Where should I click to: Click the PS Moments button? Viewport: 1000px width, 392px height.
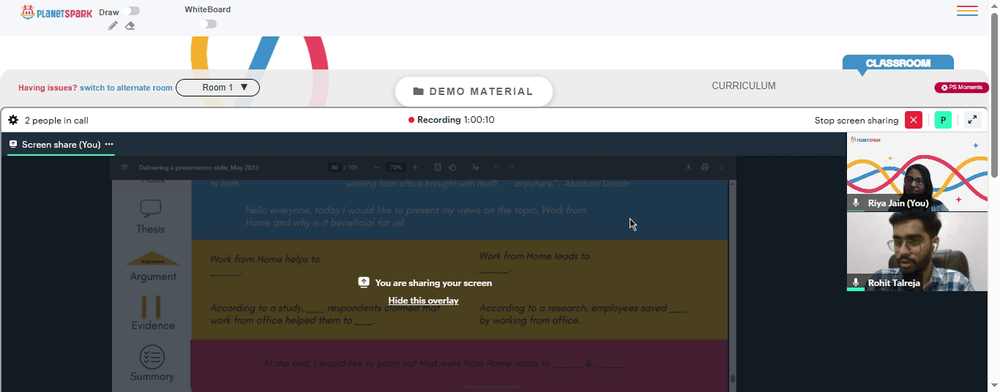(x=962, y=87)
